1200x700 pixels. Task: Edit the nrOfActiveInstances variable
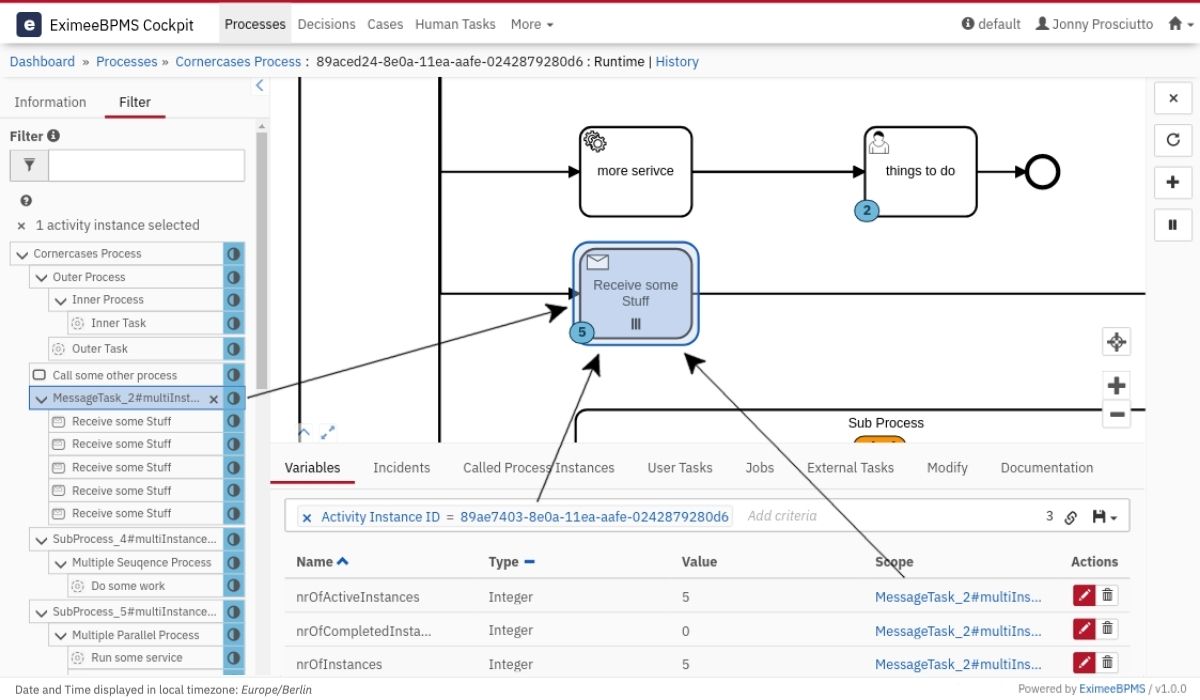coord(1084,595)
